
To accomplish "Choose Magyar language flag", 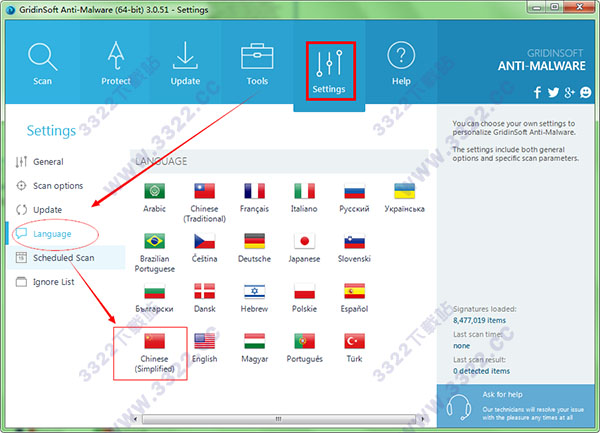I will coord(254,341).
